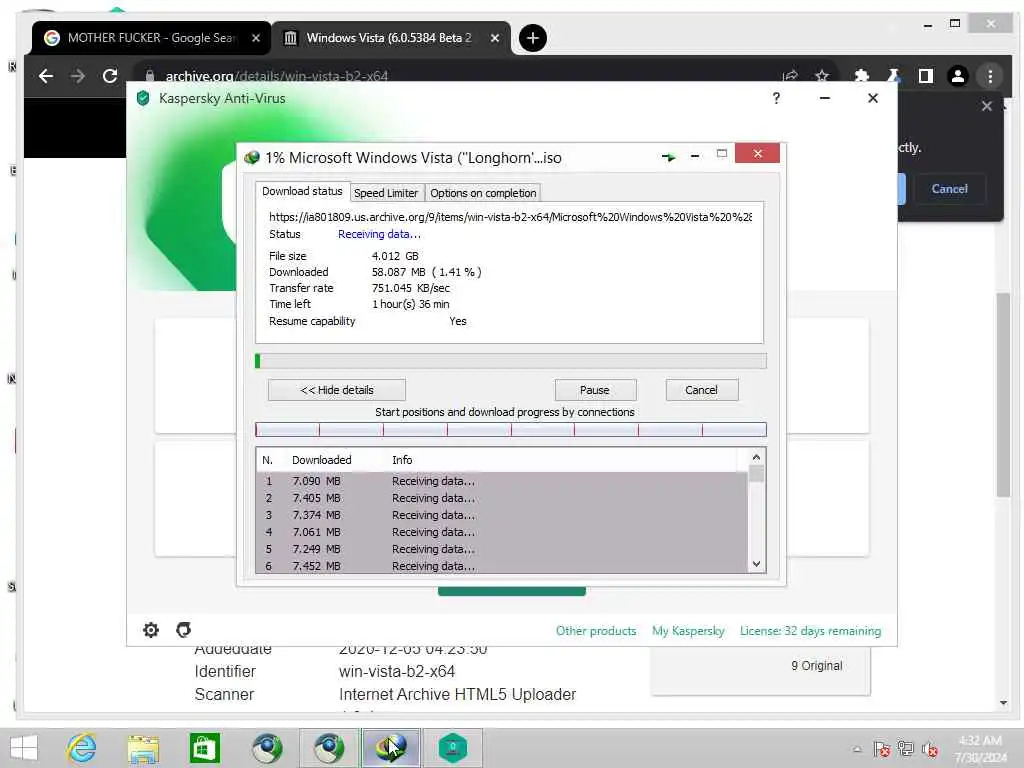Select connection row 5 with 7.249 MB
1024x768 pixels.
pos(502,549)
